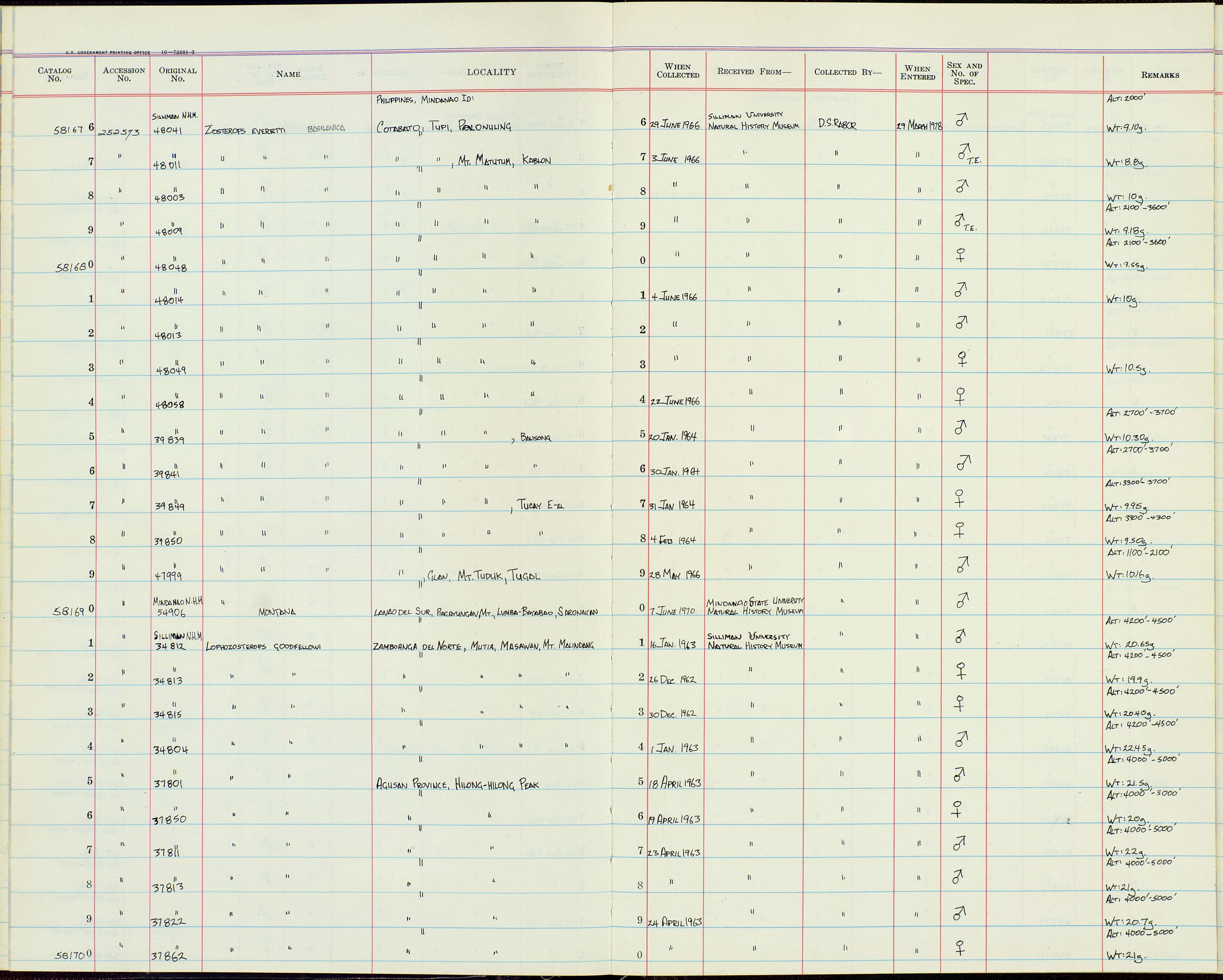1223x980 pixels.
Task: Click the Zamboanga del Norte locality entry
Action: click(x=483, y=645)
